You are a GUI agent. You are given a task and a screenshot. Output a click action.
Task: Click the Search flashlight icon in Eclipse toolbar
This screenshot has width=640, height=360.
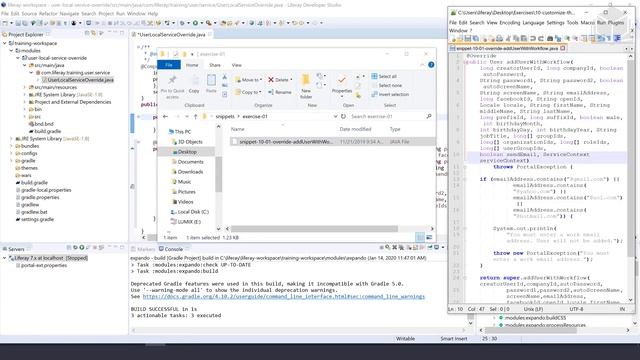[237, 23]
